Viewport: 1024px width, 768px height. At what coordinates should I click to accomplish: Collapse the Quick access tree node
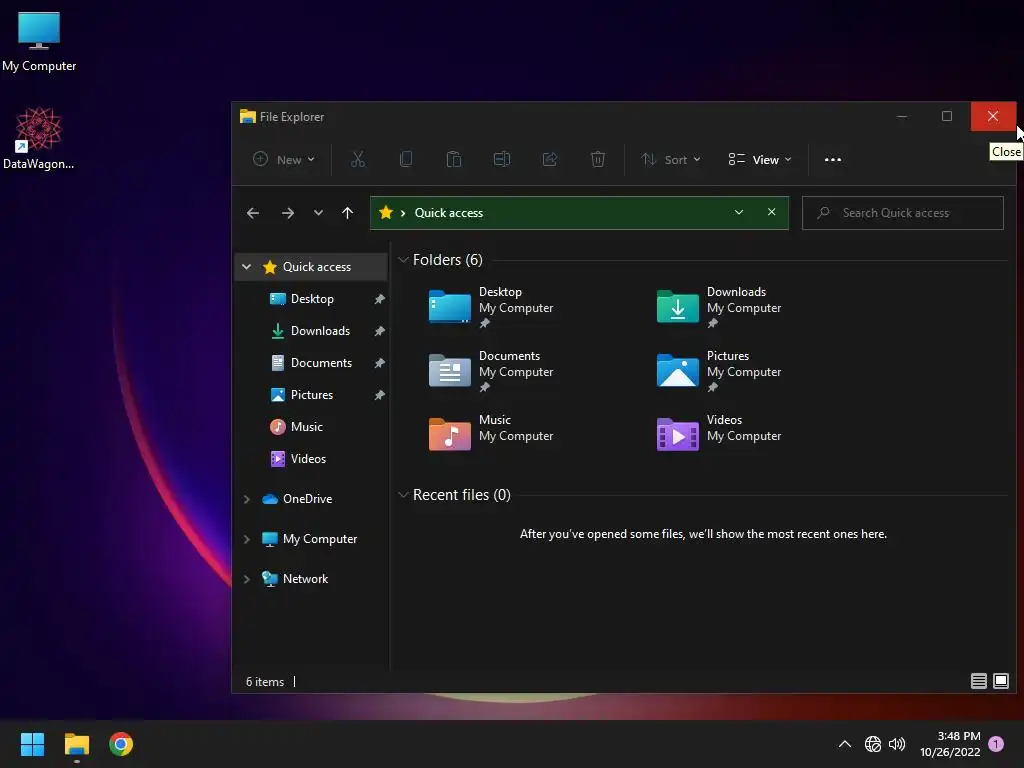pyautogui.click(x=246, y=266)
